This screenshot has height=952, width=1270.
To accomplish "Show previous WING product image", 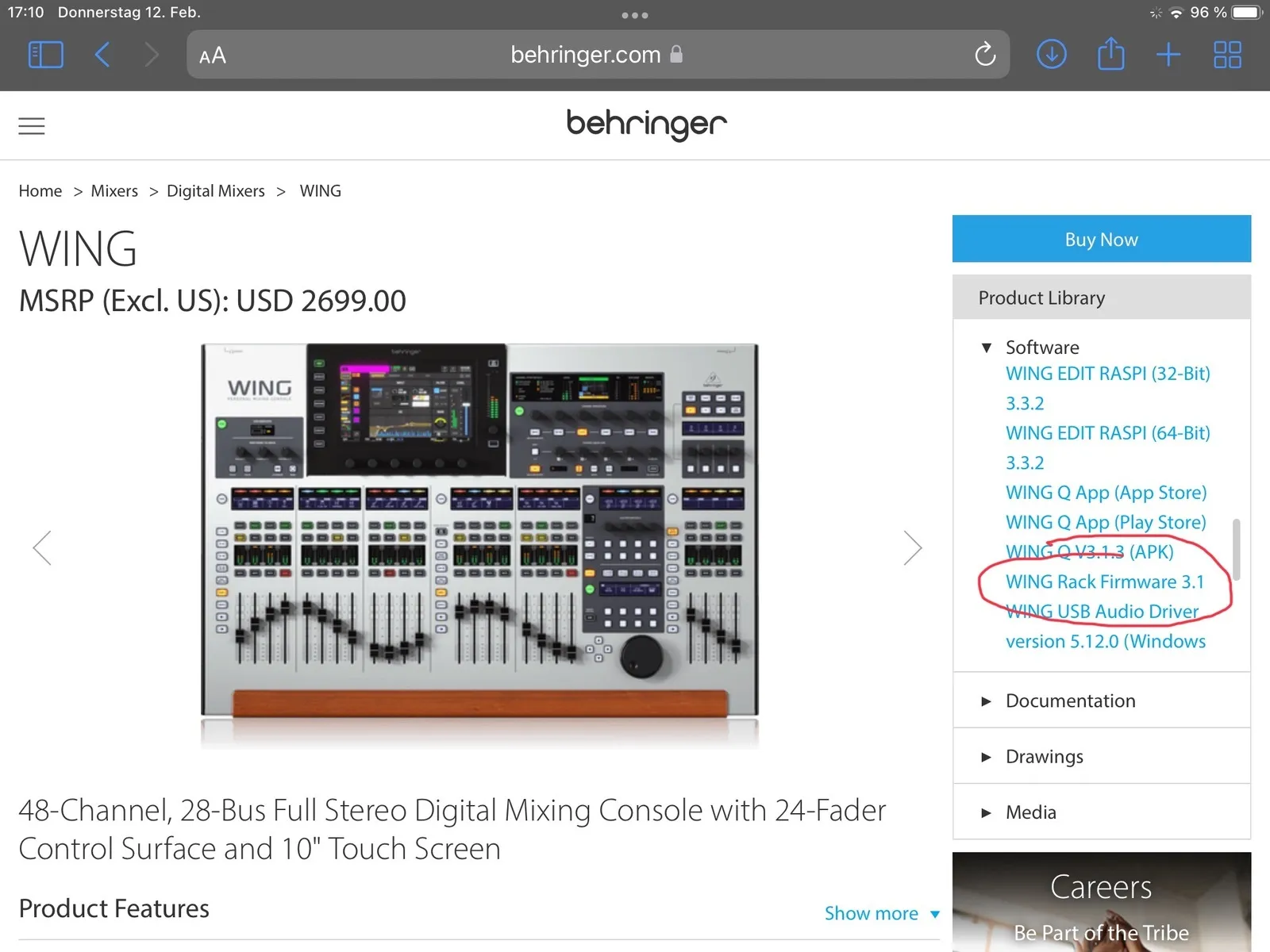I will point(42,547).
